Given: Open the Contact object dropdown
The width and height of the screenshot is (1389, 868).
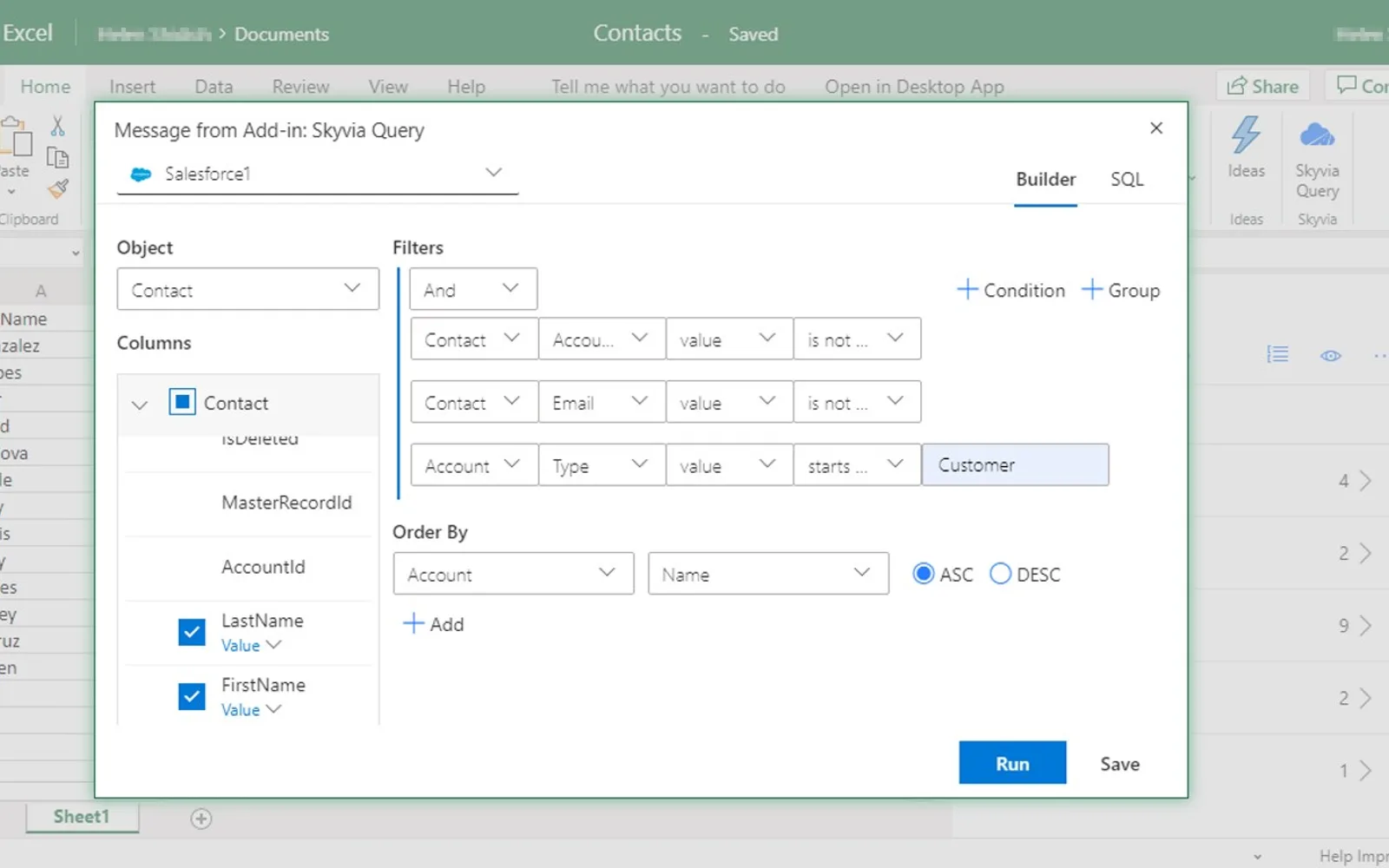Looking at the screenshot, I should click(x=247, y=290).
